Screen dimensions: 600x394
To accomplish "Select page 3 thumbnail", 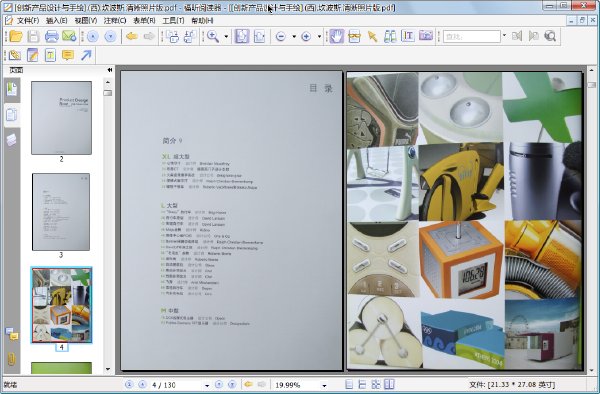I will click(x=61, y=212).
